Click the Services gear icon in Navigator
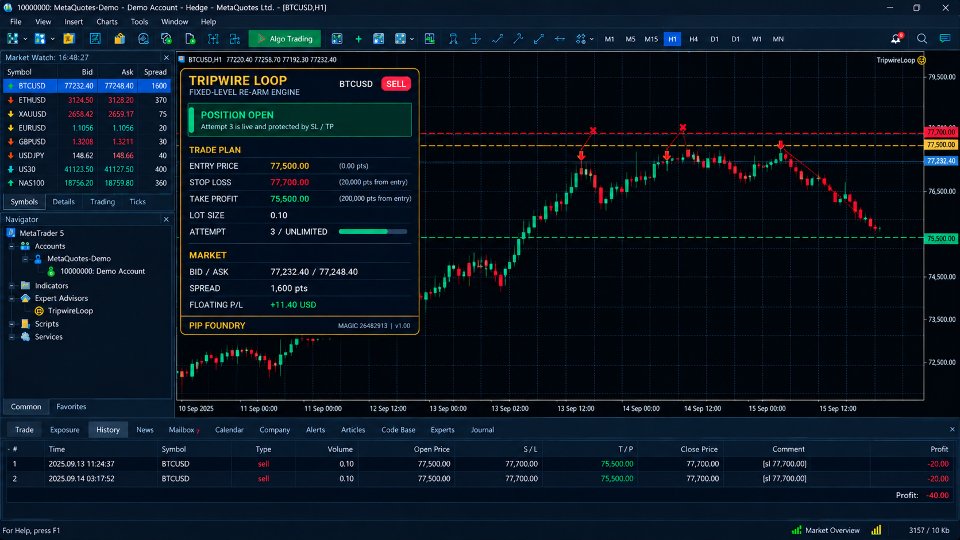The image size is (960, 540). click(x=25, y=336)
